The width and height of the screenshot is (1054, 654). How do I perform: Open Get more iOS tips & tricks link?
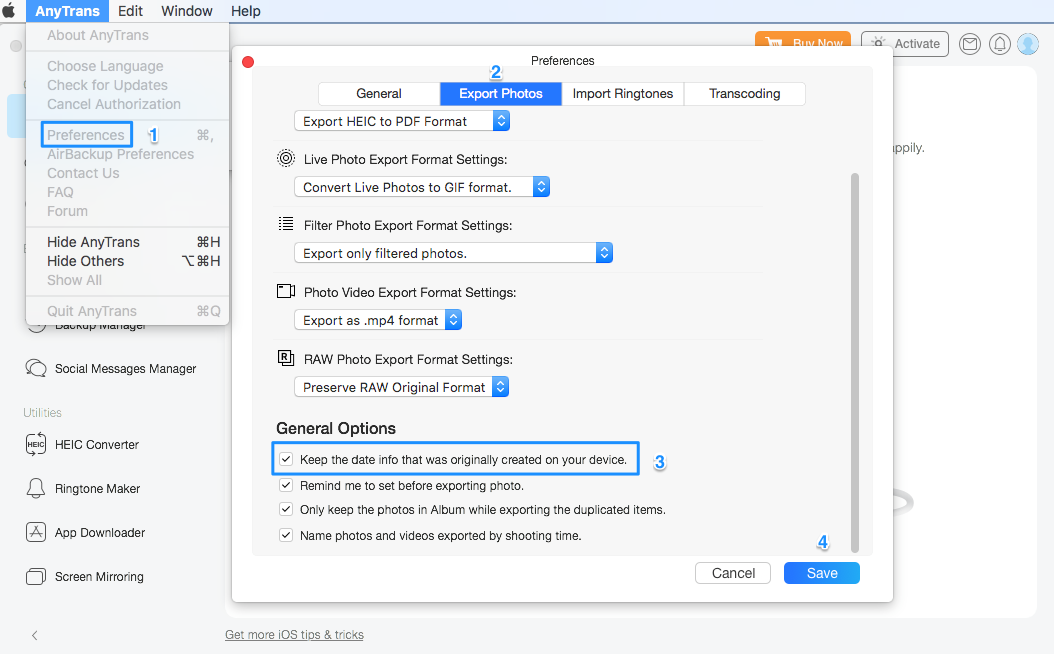tap(294, 635)
